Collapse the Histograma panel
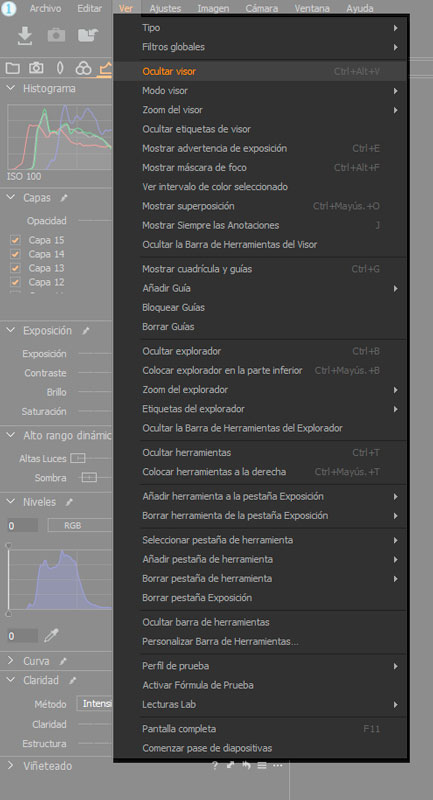This screenshot has height=800, width=433. [11, 88]
